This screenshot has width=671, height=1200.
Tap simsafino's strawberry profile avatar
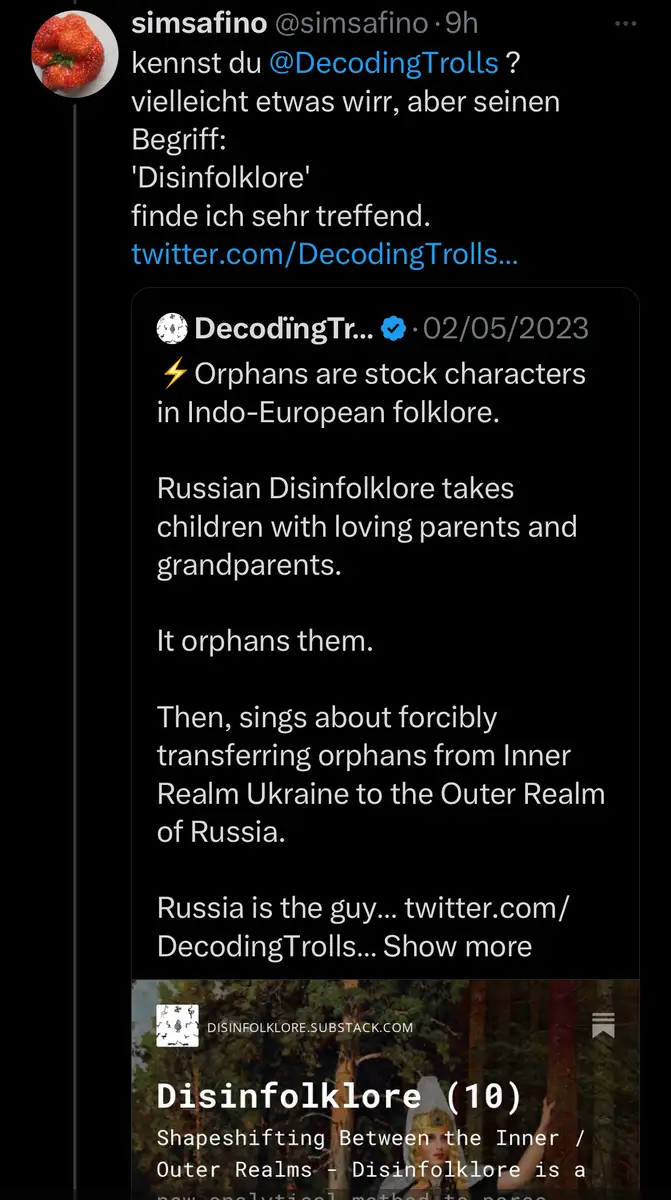coord(75,54)
